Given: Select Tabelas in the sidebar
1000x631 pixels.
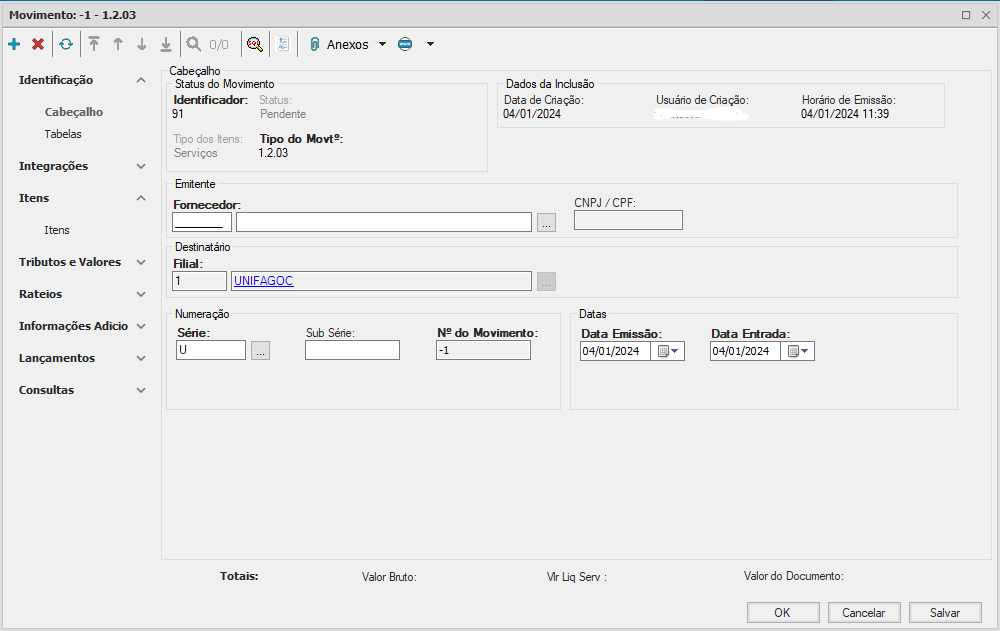Looking at the screenshot, I should point(63,134).
